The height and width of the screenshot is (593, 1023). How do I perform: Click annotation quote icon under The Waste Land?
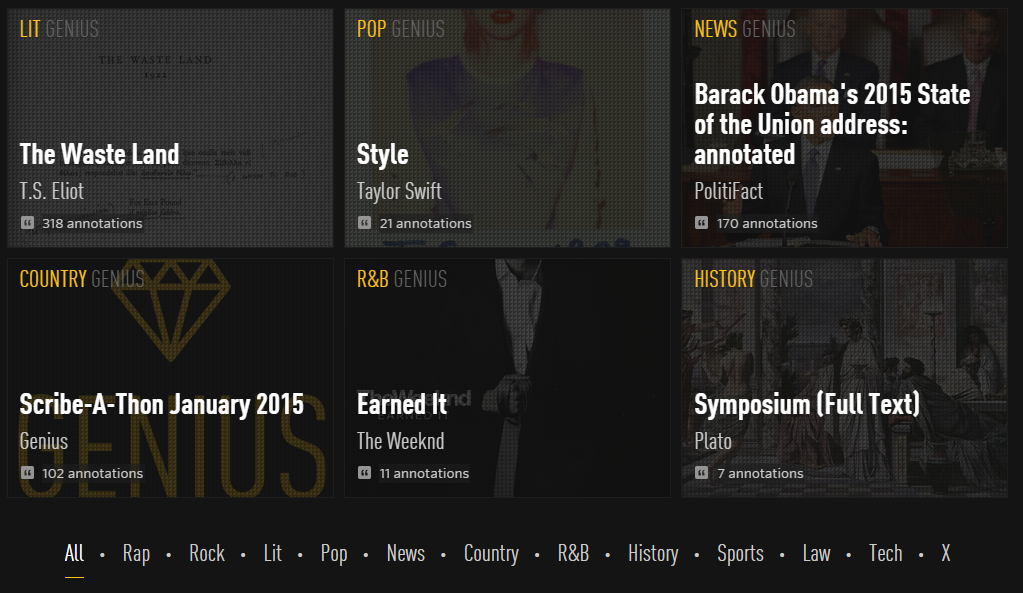[x=27, y=223]
